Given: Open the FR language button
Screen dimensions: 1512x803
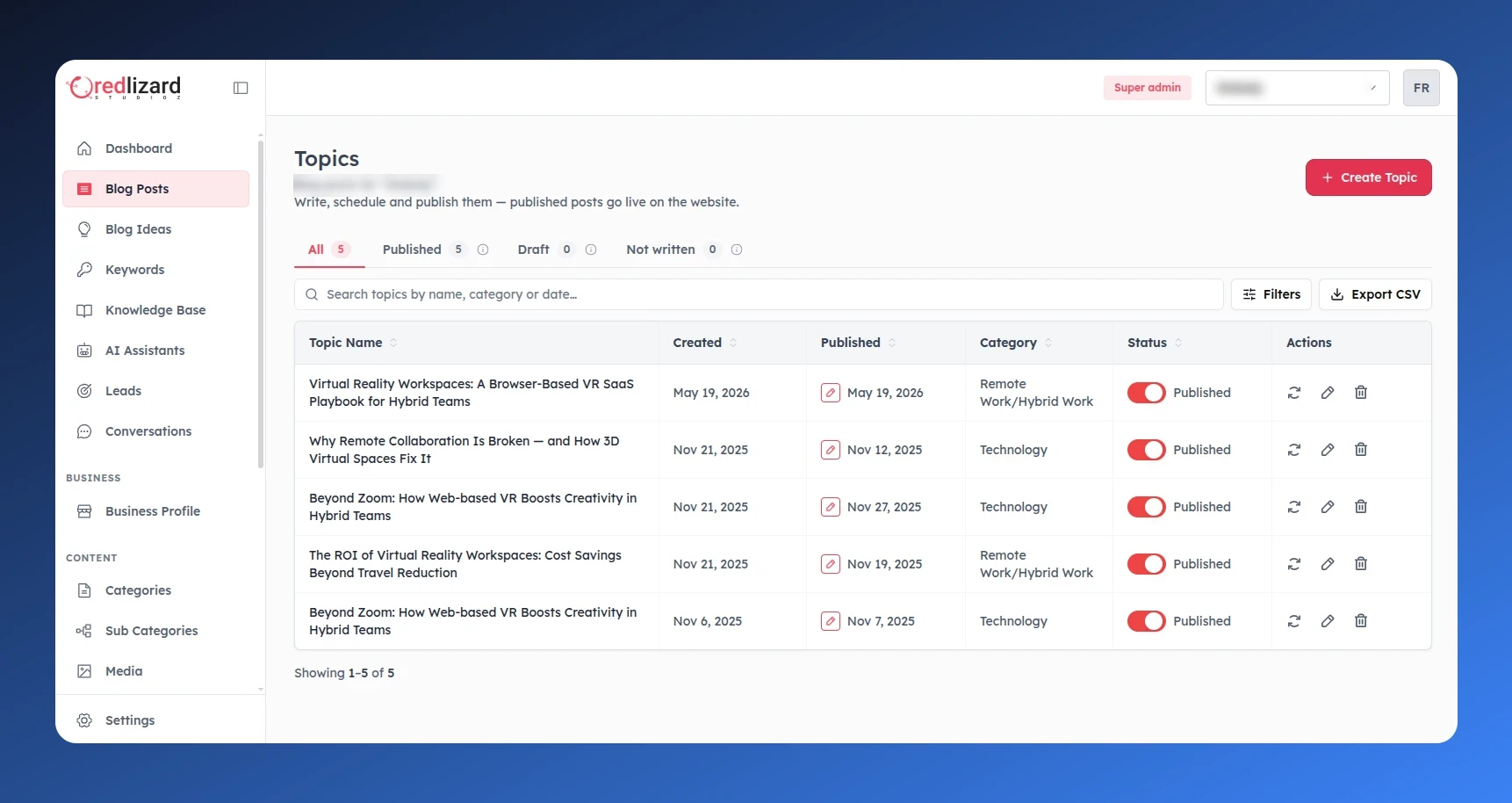Looking at the screenshot, I should pyautogui.click(x=1421, y=88).
